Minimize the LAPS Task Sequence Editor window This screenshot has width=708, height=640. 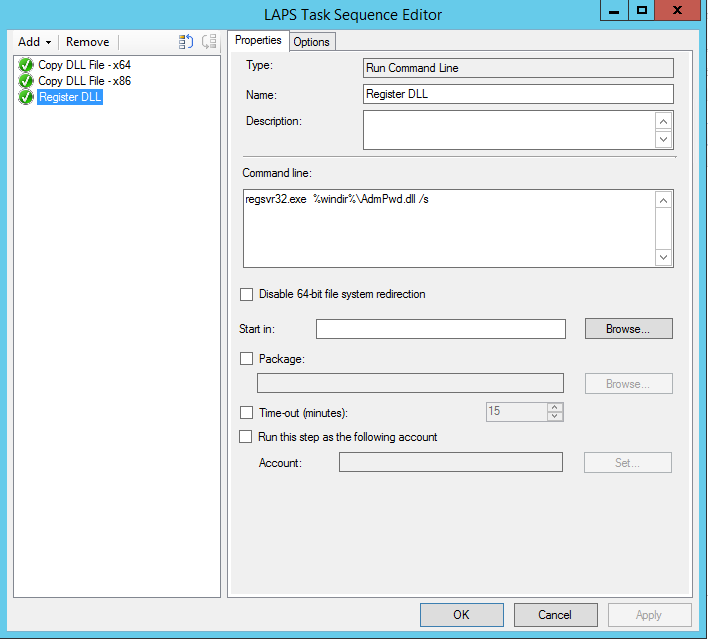[x=614, y=10]
